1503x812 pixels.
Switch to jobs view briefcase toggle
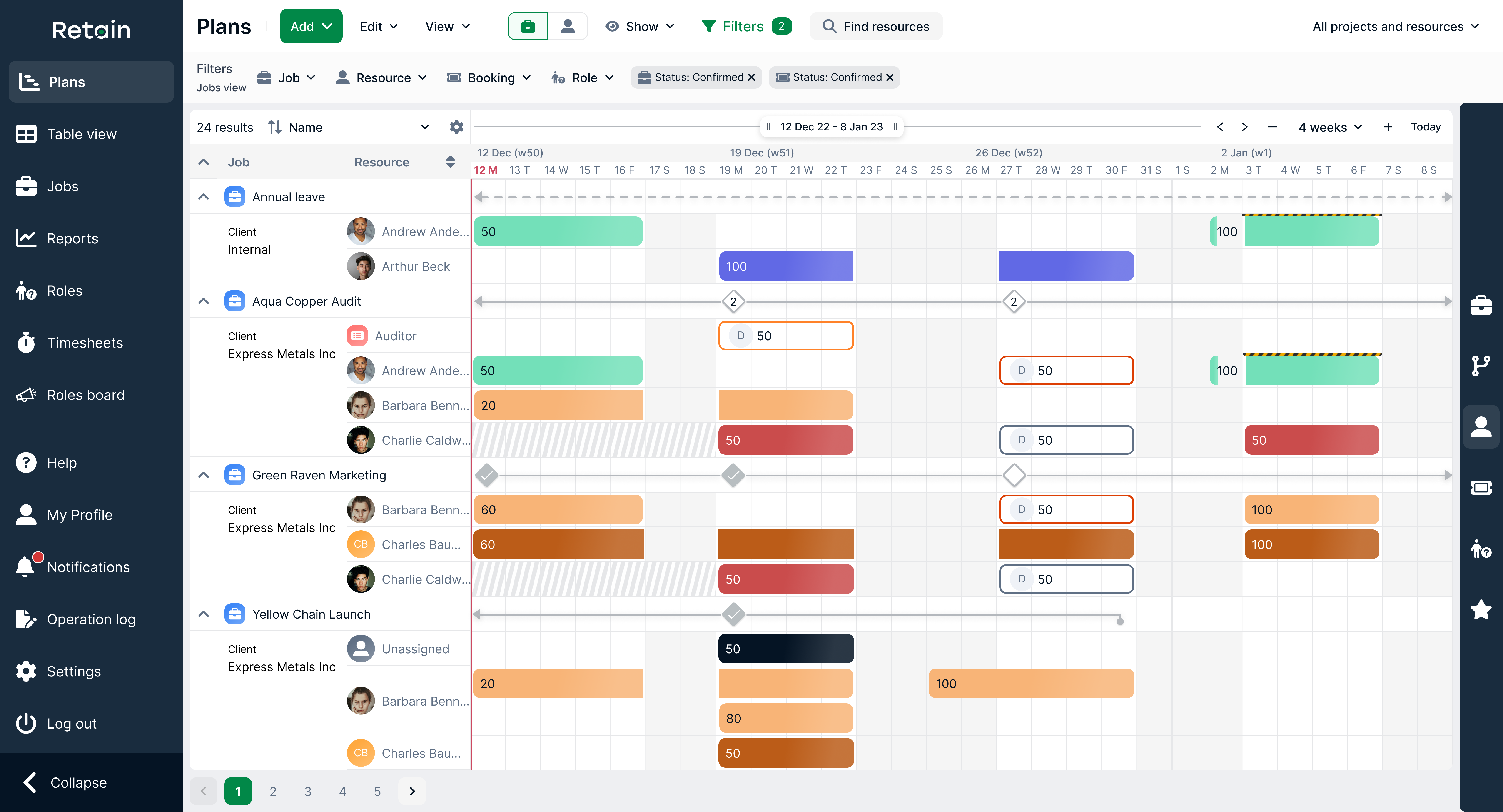(x=528, y=26)
